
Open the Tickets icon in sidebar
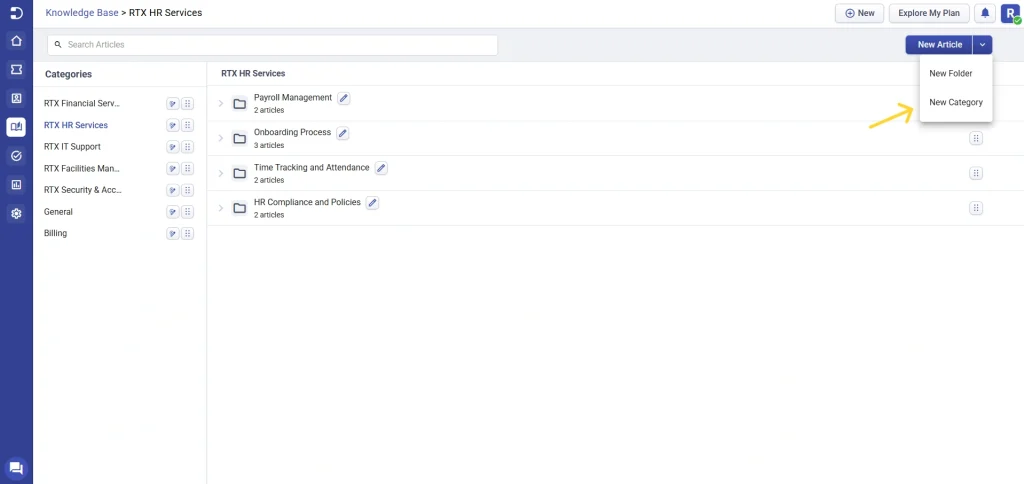16,69
